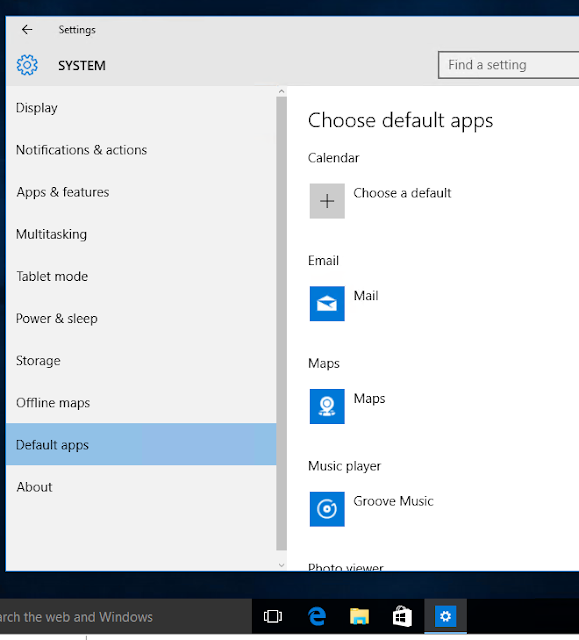Select Offline maps
The width and height of the screenshot is (579, 640).
[x=141, y=402]
